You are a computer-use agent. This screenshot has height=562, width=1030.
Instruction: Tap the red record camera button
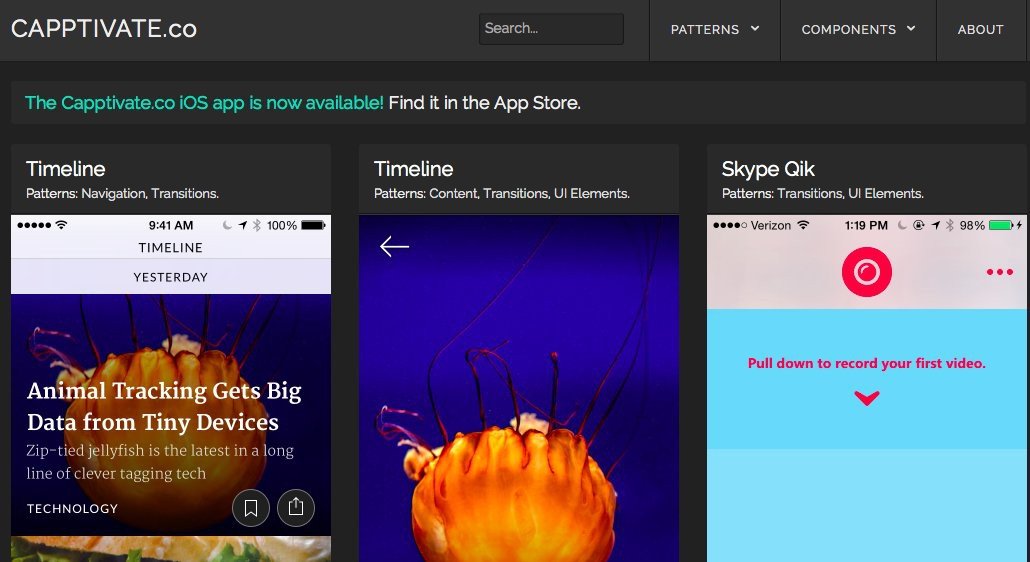pos(866,272)
